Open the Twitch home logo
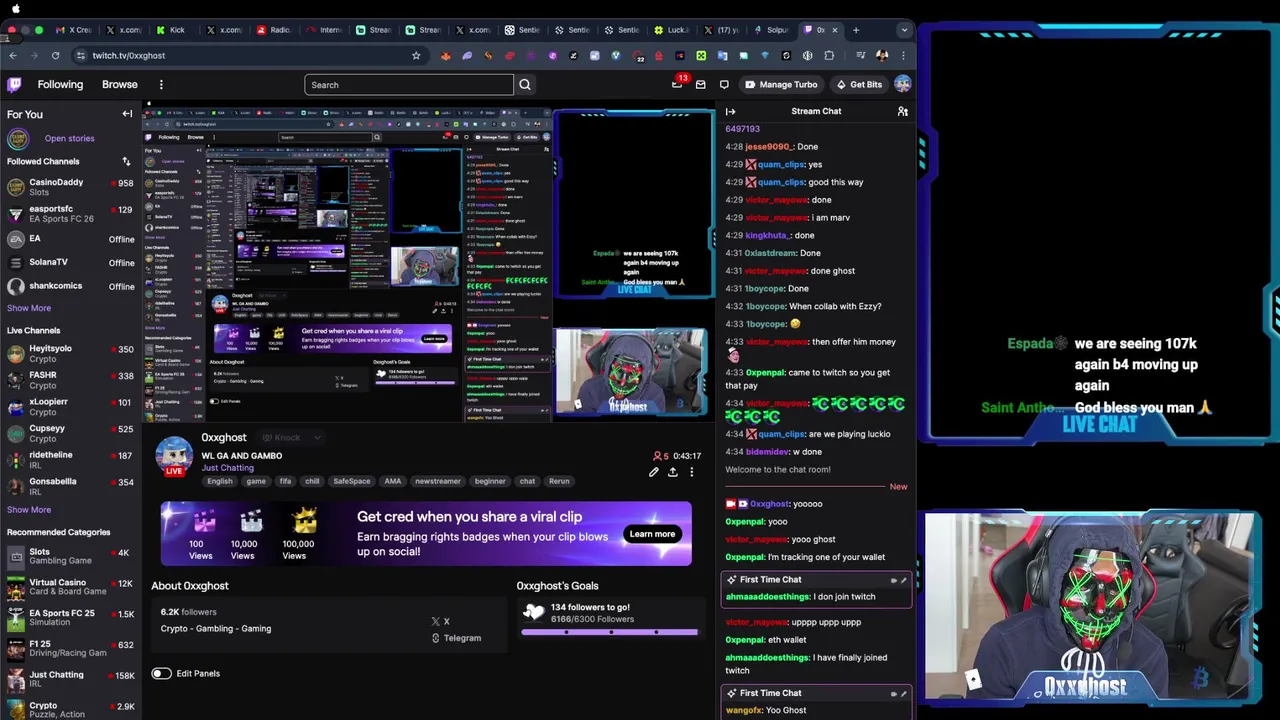 point(14,85)
